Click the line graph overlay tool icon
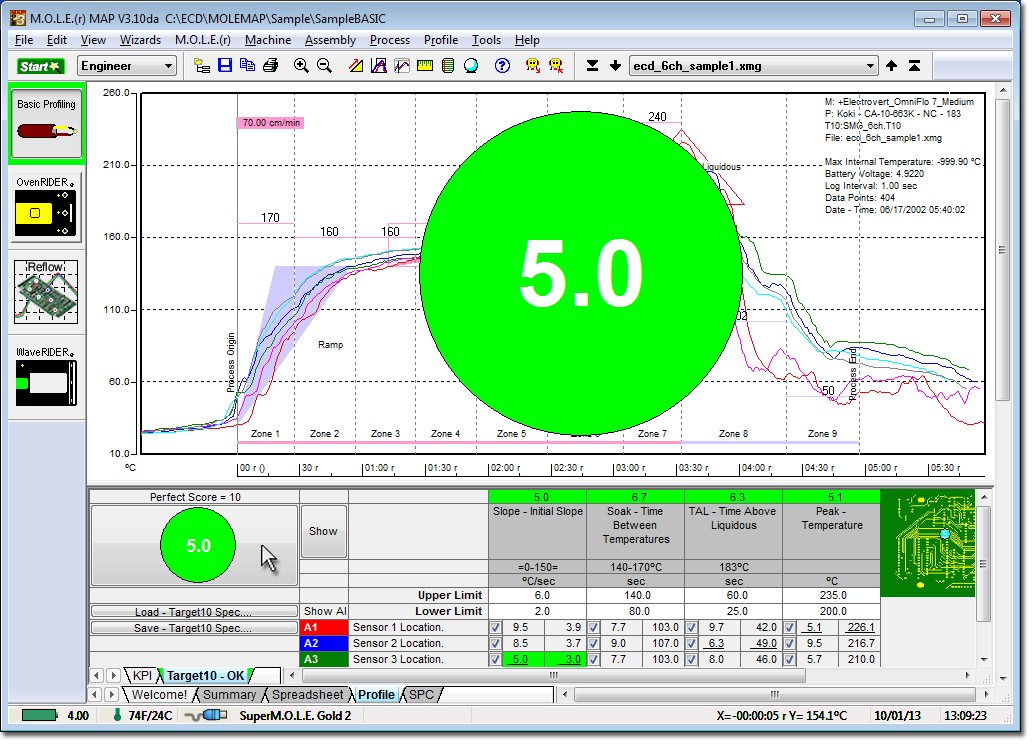This screenshot has width=1034, height=748. click(x=402, y=66)
